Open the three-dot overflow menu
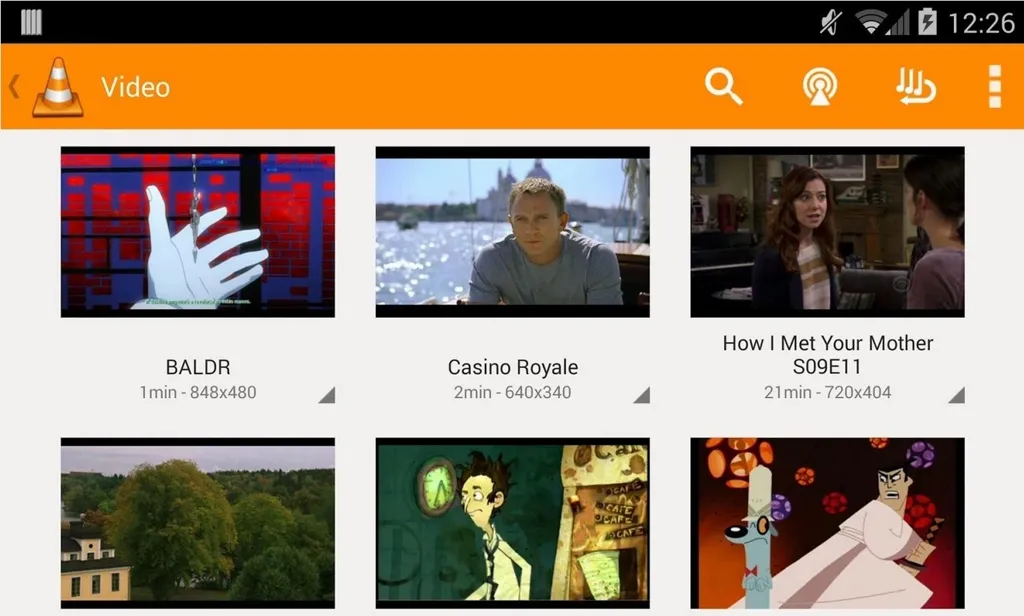Viewport: 1024px width, 616px height. (x=995, y=86)
